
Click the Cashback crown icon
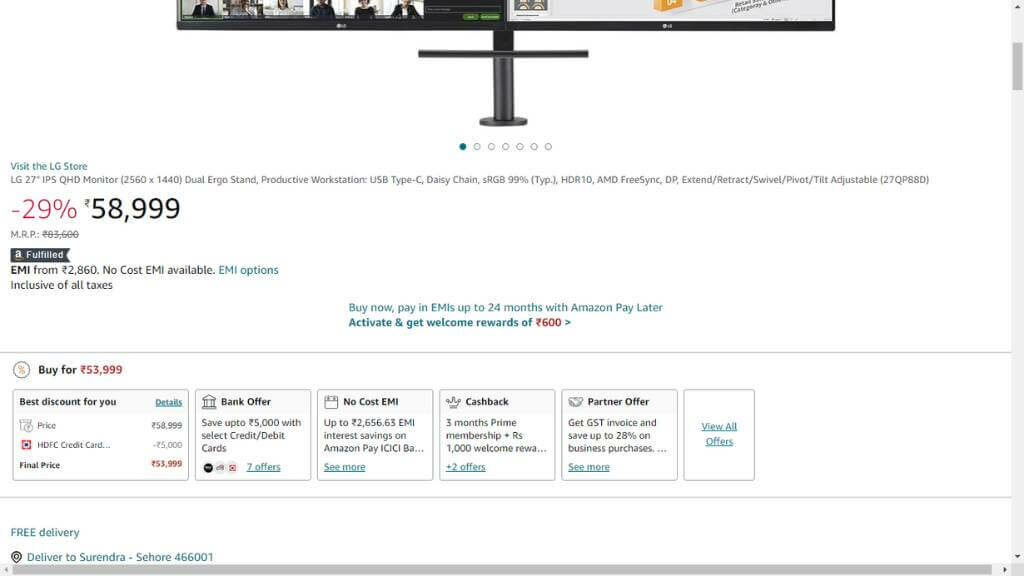[453, 402]
